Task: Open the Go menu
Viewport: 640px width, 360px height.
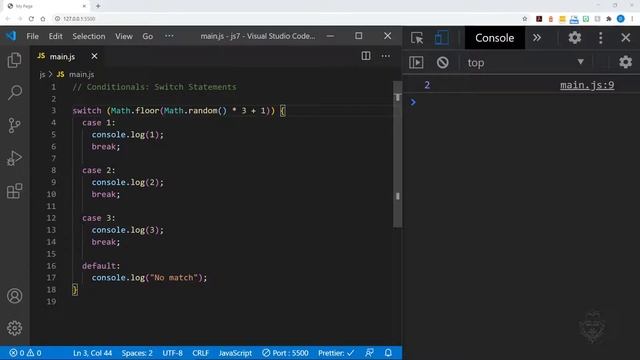Action: (147, 36)
